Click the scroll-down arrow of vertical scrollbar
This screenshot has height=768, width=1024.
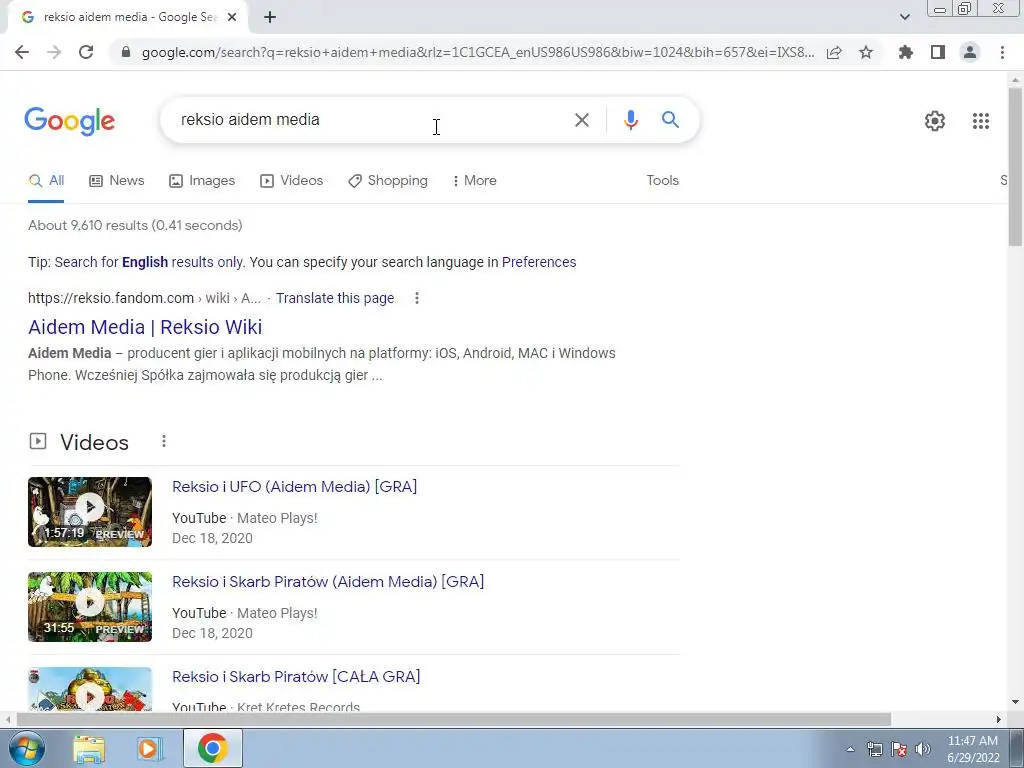[1015, 703]
